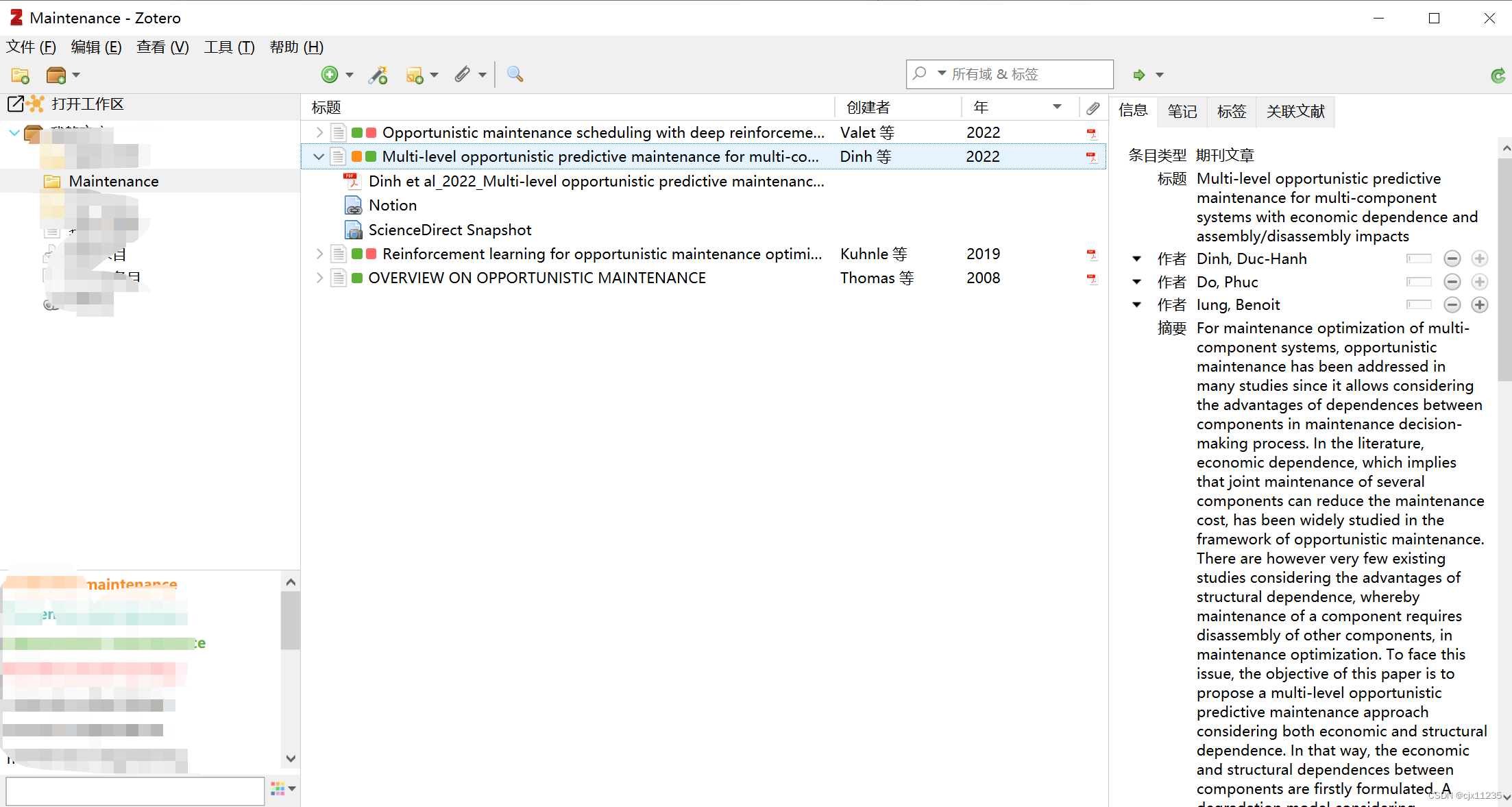The width and height of the screenshot is (1512, 807).
Task: Toggle name field mode for Iung, Benoit
Action: pyautogui.click(x=1419, y=304)
